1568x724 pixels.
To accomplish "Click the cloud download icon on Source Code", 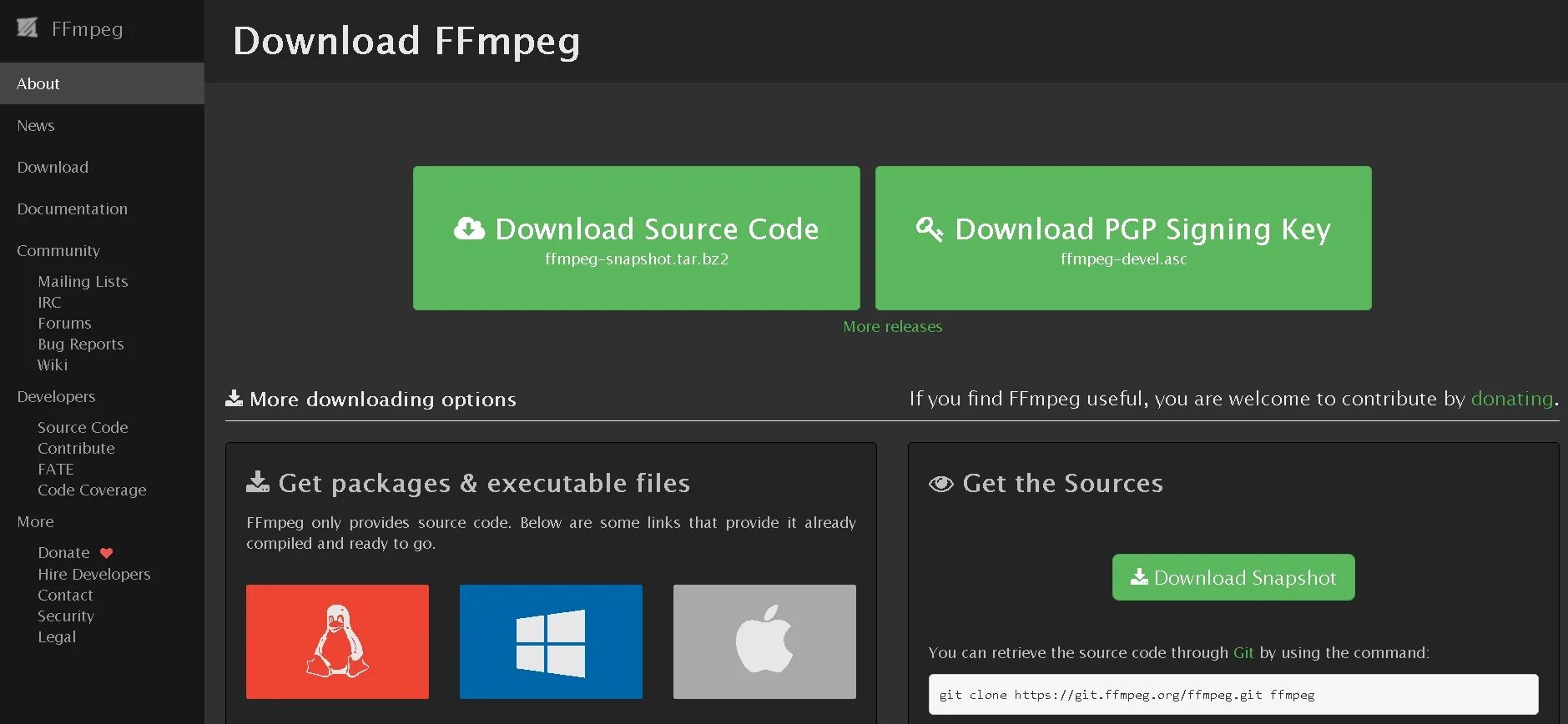I will (469, 229).
